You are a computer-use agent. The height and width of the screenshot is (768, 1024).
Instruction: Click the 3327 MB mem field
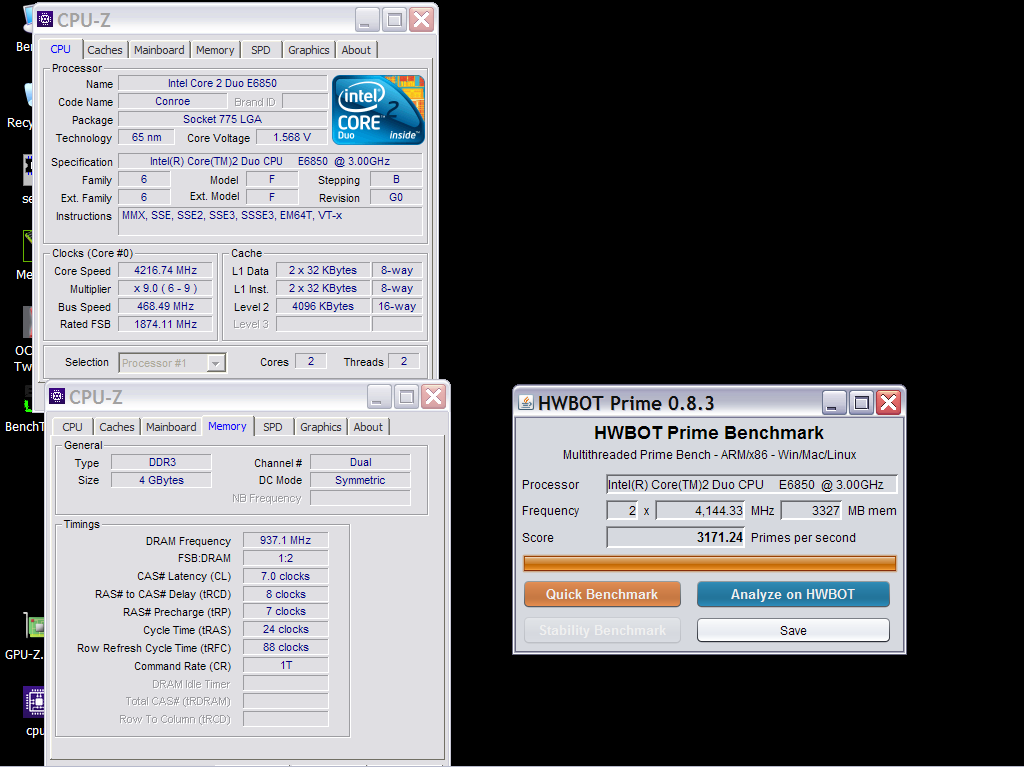click(x=811, y=511)
